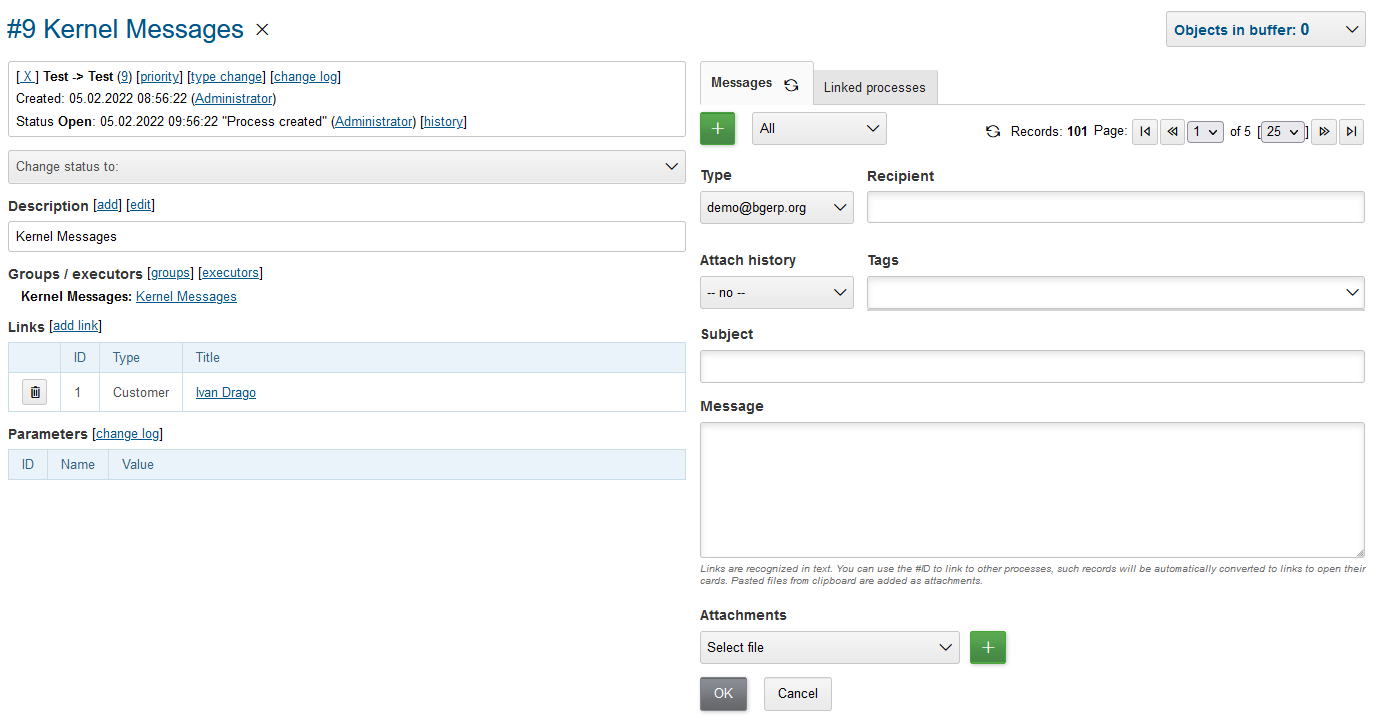Viewport: 1378px width, 718px height.
Task: Open the process change log
Action: coord(304,76)
